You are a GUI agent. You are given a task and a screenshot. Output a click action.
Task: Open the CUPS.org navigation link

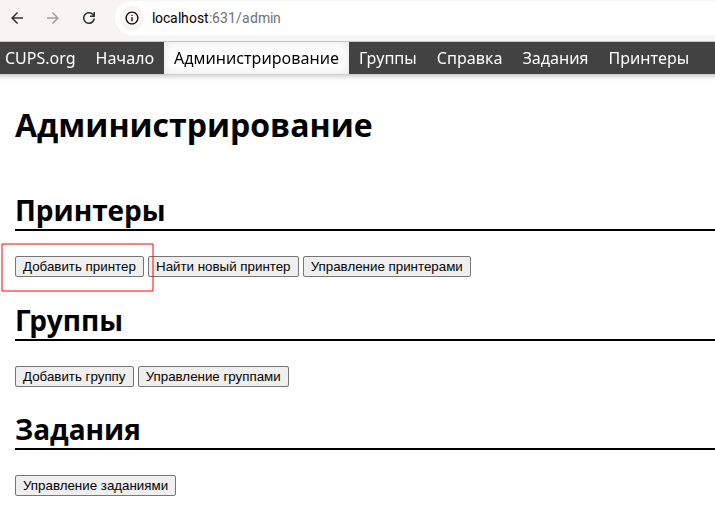[41, 58]
